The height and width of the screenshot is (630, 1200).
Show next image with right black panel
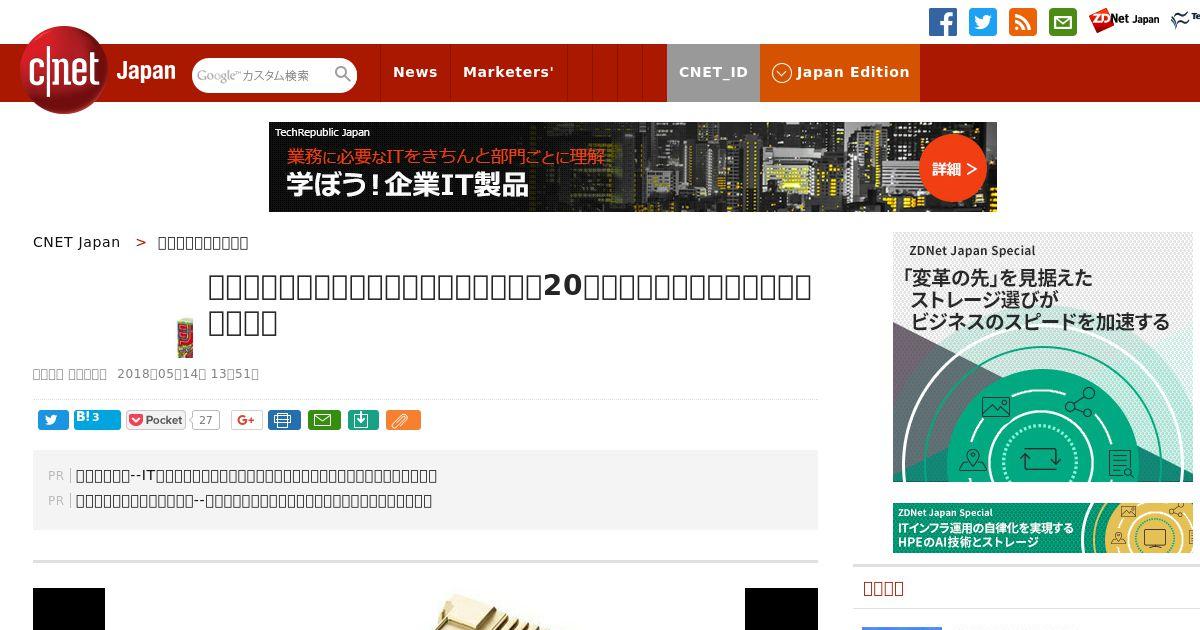coord(781,609)
